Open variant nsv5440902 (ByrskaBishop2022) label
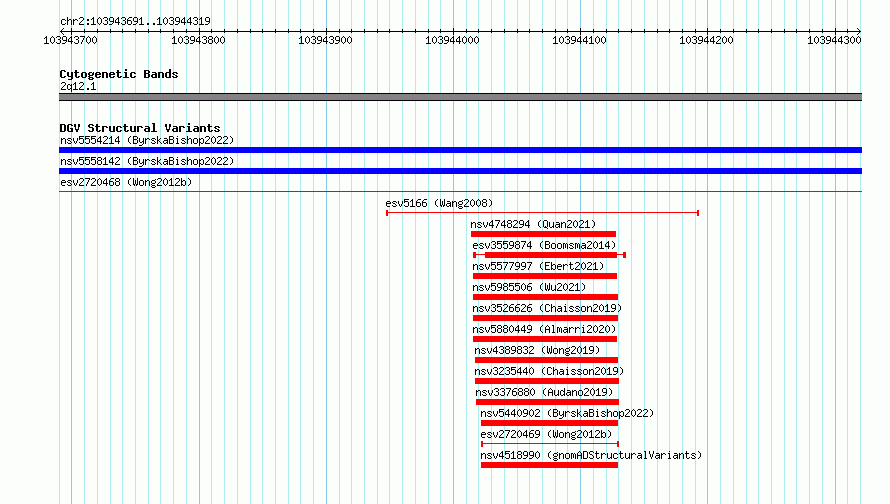The height and width of the screenshot is (504, 890). [567, 413]
